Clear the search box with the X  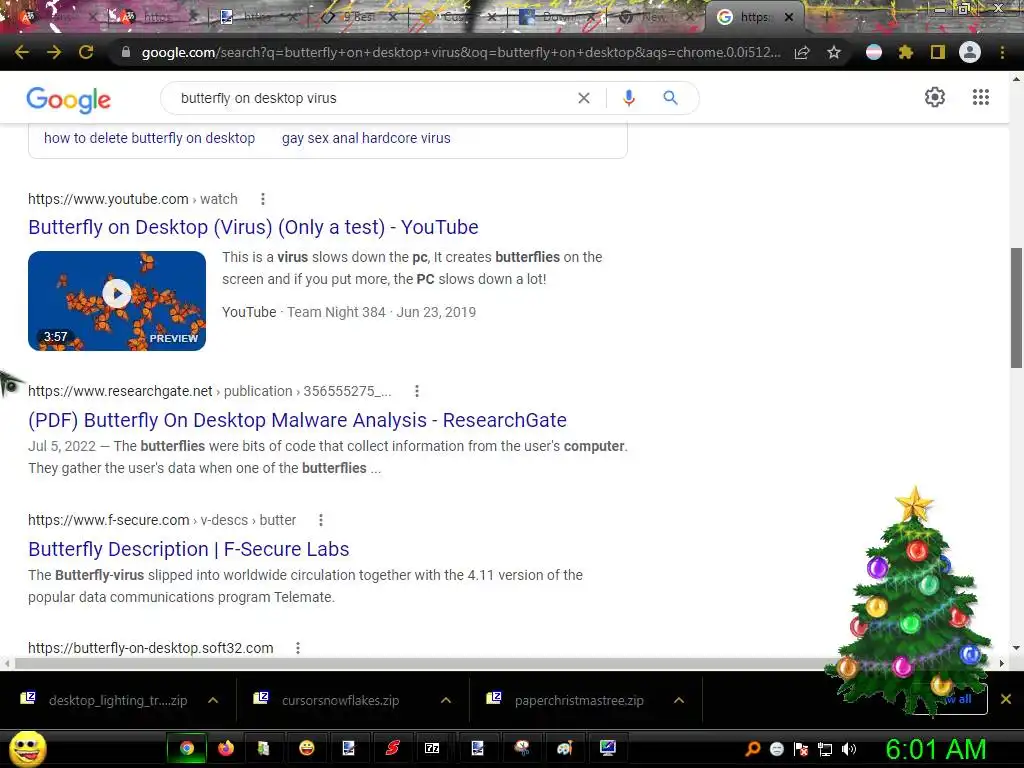(x=584, y=98)
